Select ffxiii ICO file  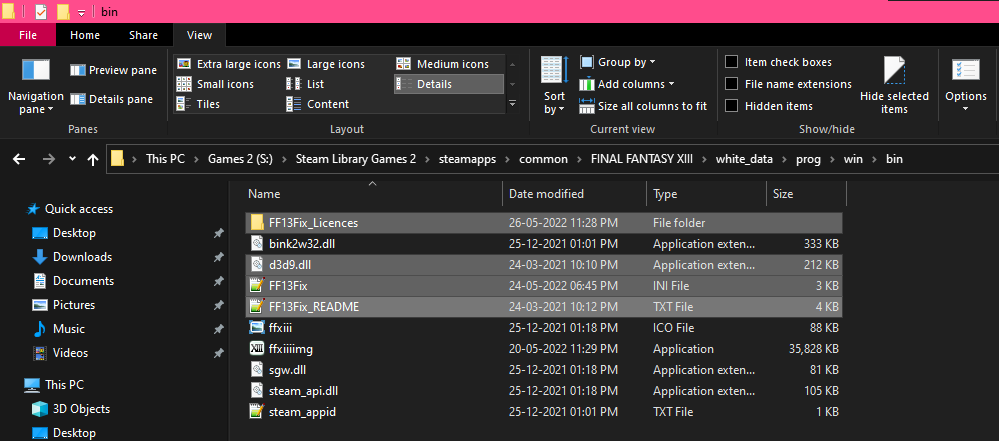543,328
